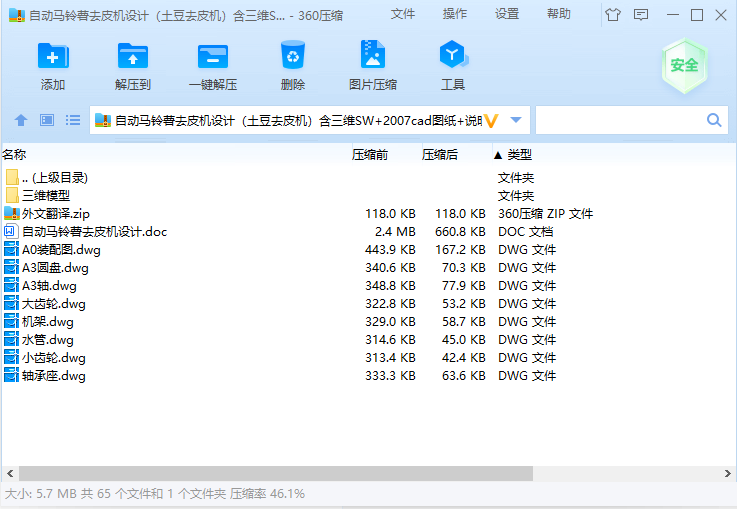Click the 添加 (Add) toolbar icon

[x=53, y=56]
